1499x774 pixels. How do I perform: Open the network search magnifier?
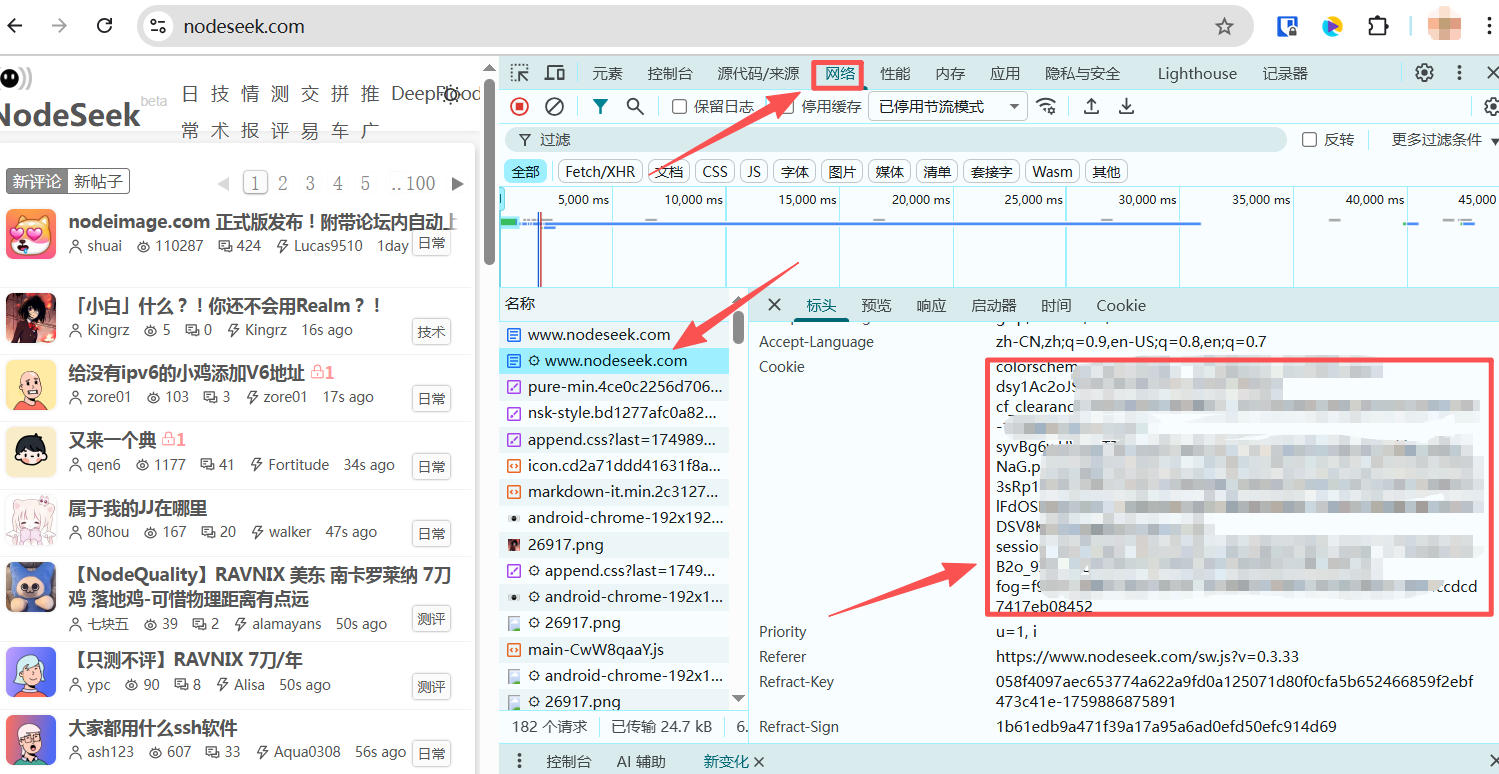(635, 106)
